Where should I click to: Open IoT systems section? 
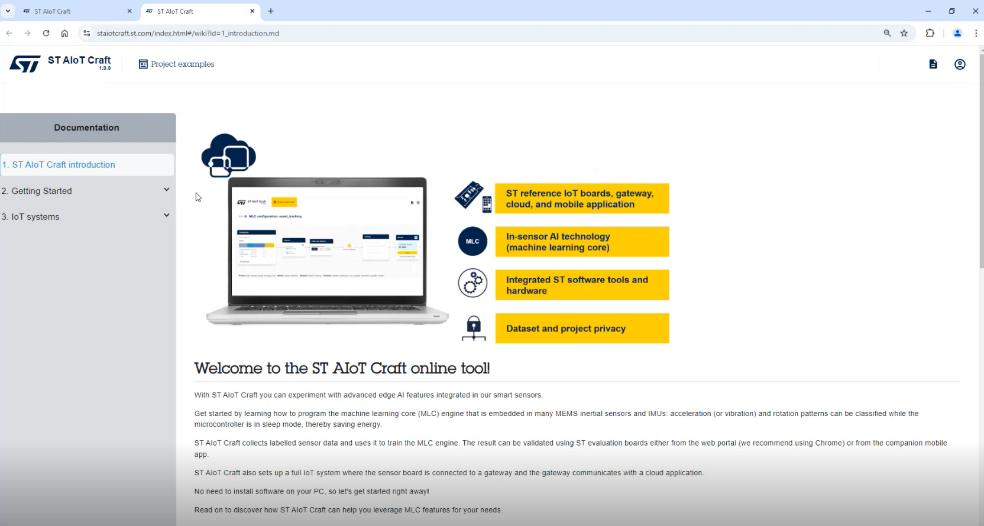(x=87, y=217)
